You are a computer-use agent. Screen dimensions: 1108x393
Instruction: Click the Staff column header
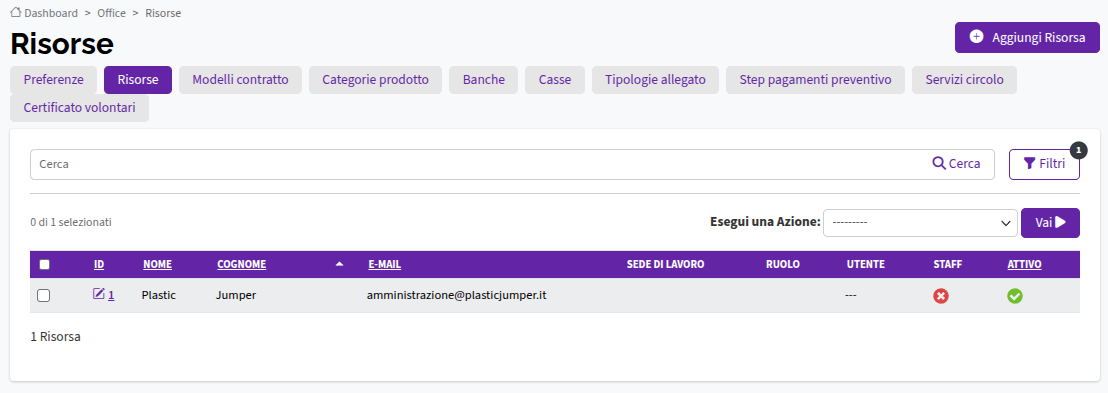click(948, 264)
